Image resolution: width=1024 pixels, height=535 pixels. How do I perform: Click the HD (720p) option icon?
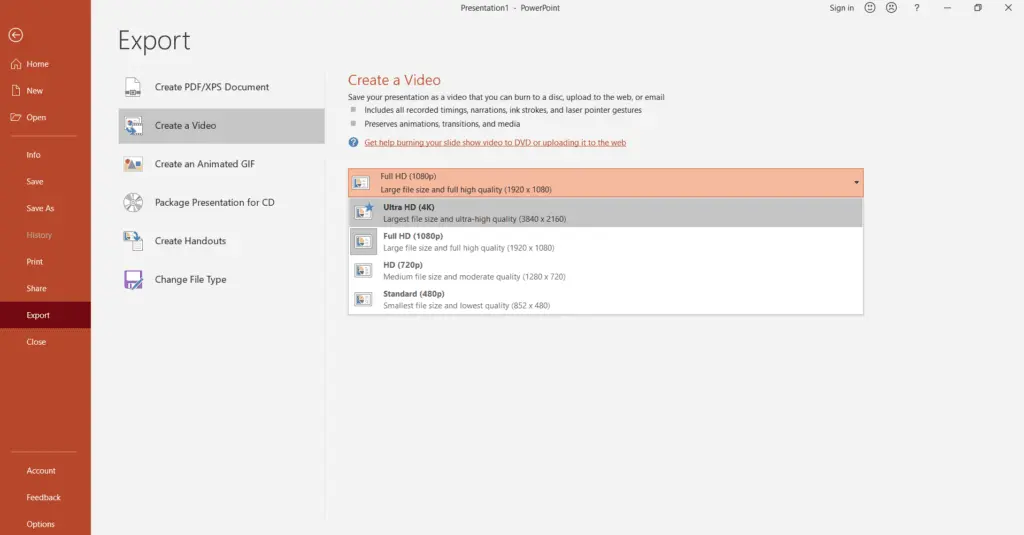(x=363, y=270)
